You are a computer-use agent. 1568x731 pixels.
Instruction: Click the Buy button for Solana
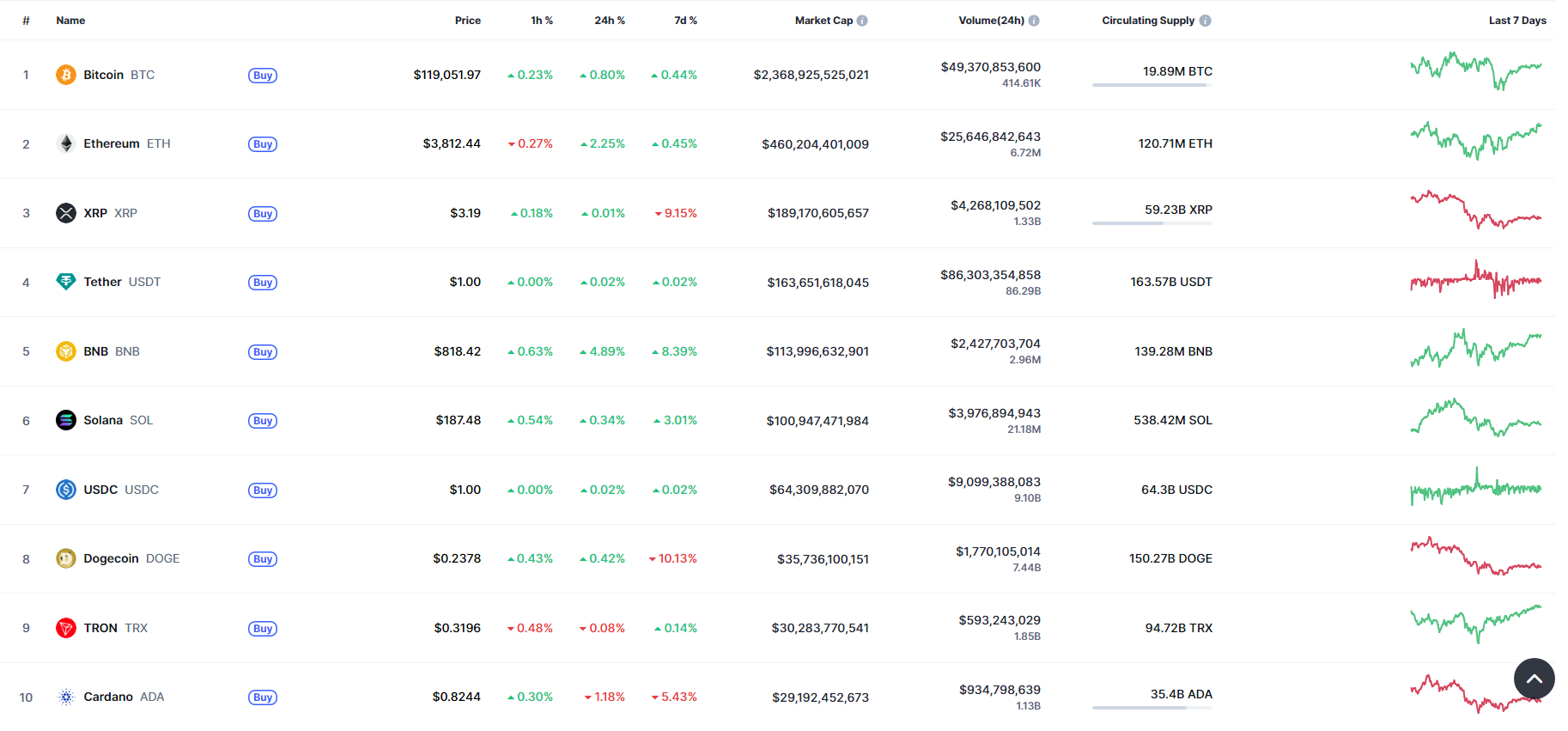[263, 421]
